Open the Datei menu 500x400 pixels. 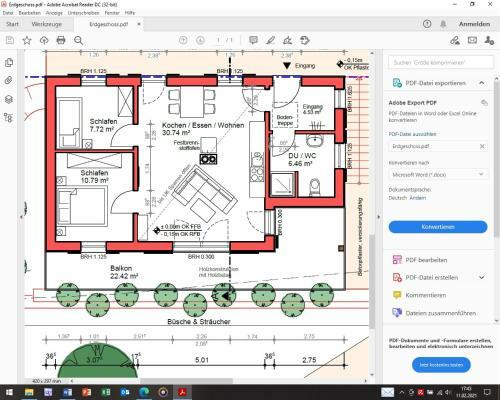pos(8,13)
